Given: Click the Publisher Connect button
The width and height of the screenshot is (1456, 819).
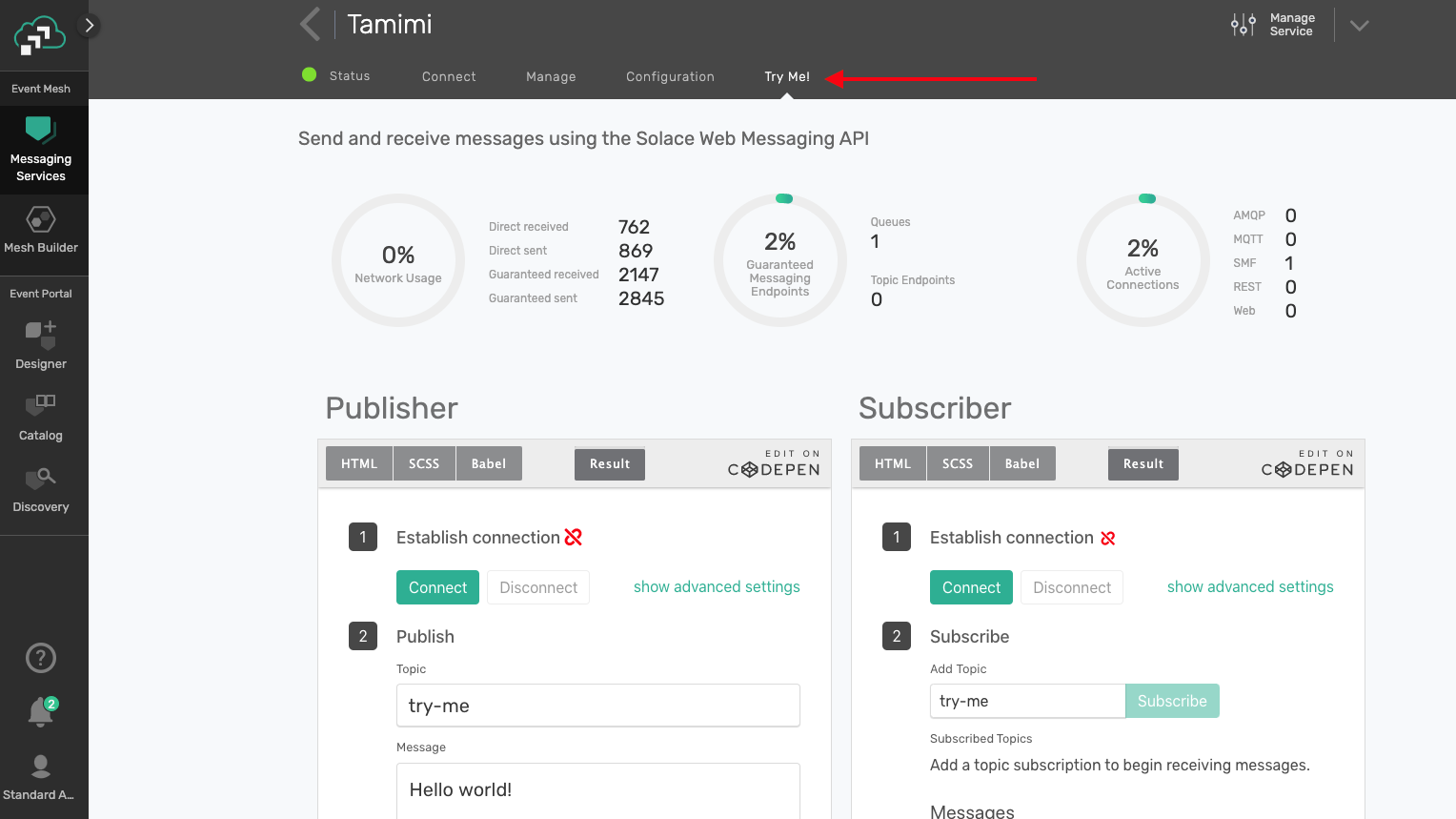Looking at the screenshot, I should (437, 587).
